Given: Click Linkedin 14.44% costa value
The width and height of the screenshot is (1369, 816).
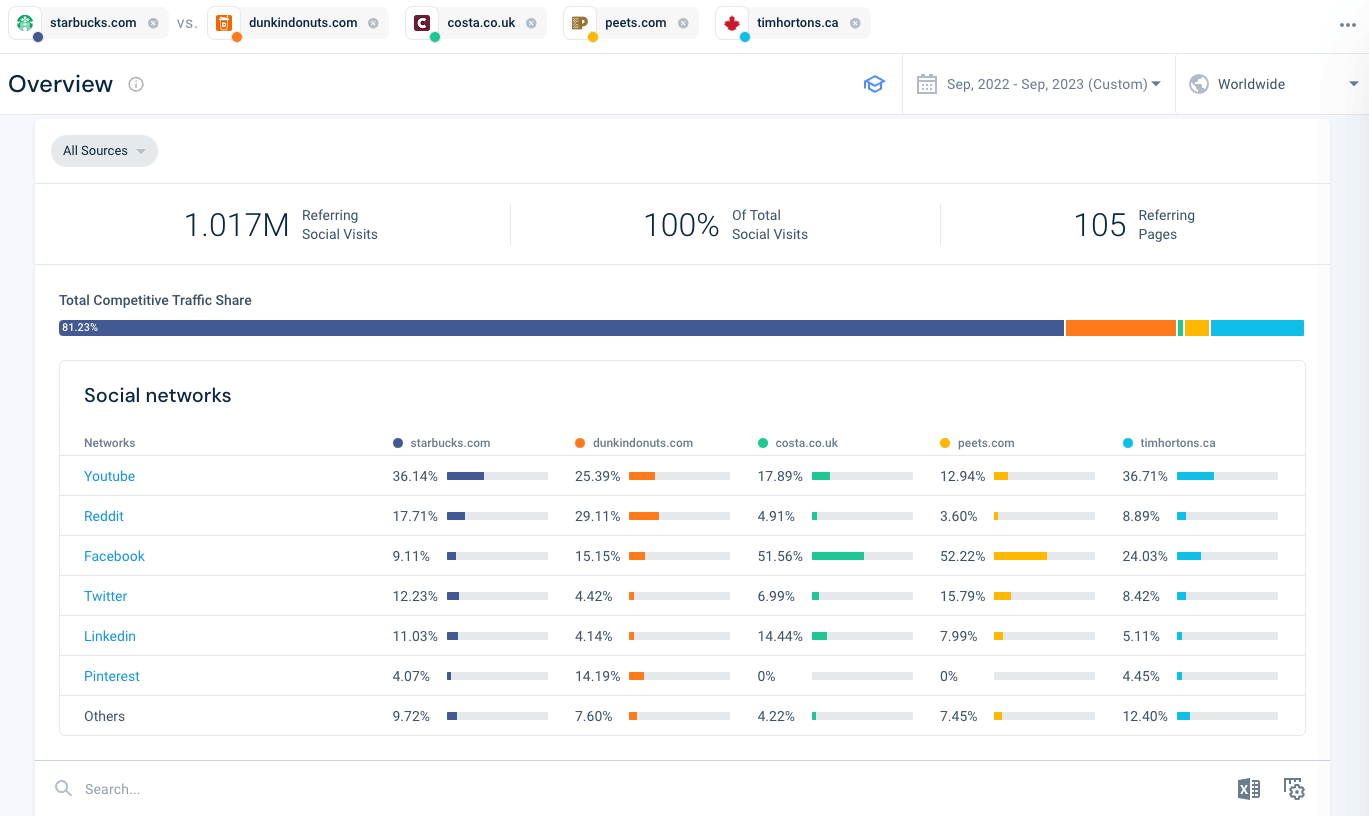Looking at the screenshot, I should pyautogui.click(x=780, y=636).
